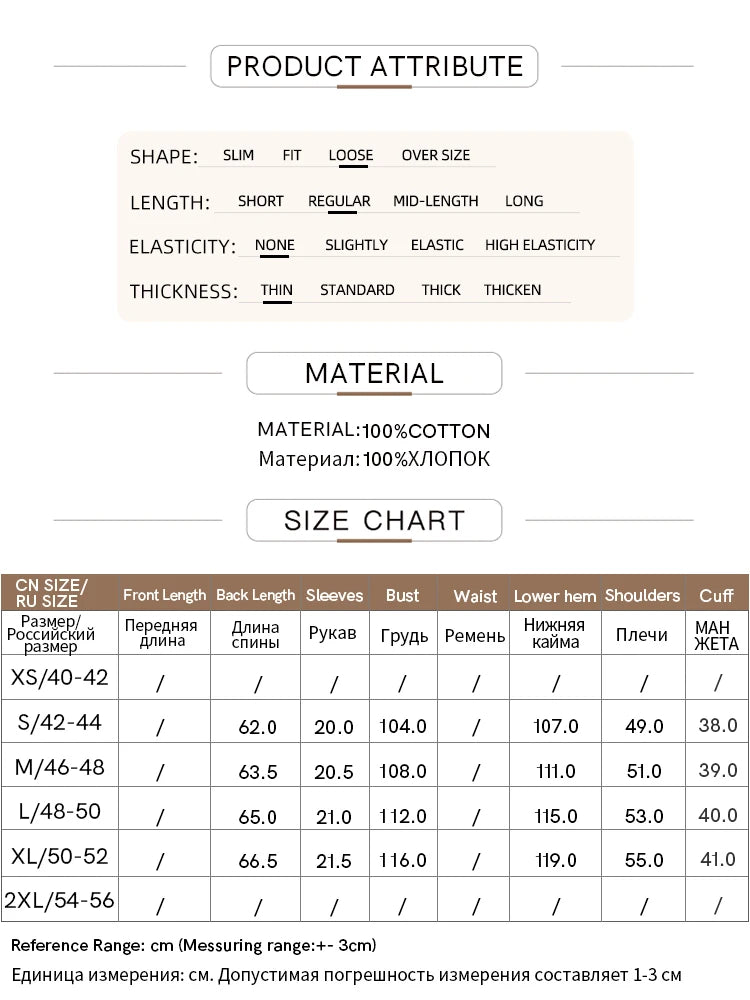Select the Shoulders column header
This screenshot has height=1000, width=750.
click(642, 595)
